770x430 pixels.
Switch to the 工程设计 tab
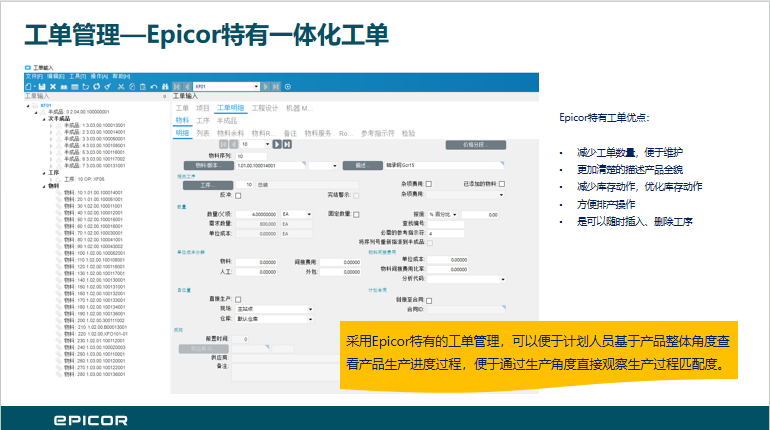coord(265,108)
